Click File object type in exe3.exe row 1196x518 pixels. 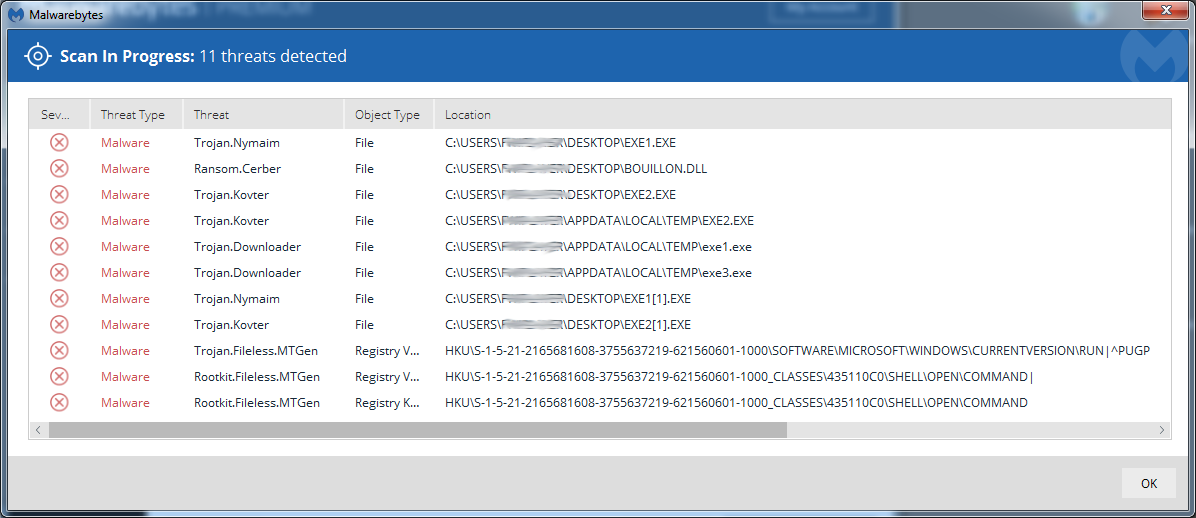(x=365, y=272)
